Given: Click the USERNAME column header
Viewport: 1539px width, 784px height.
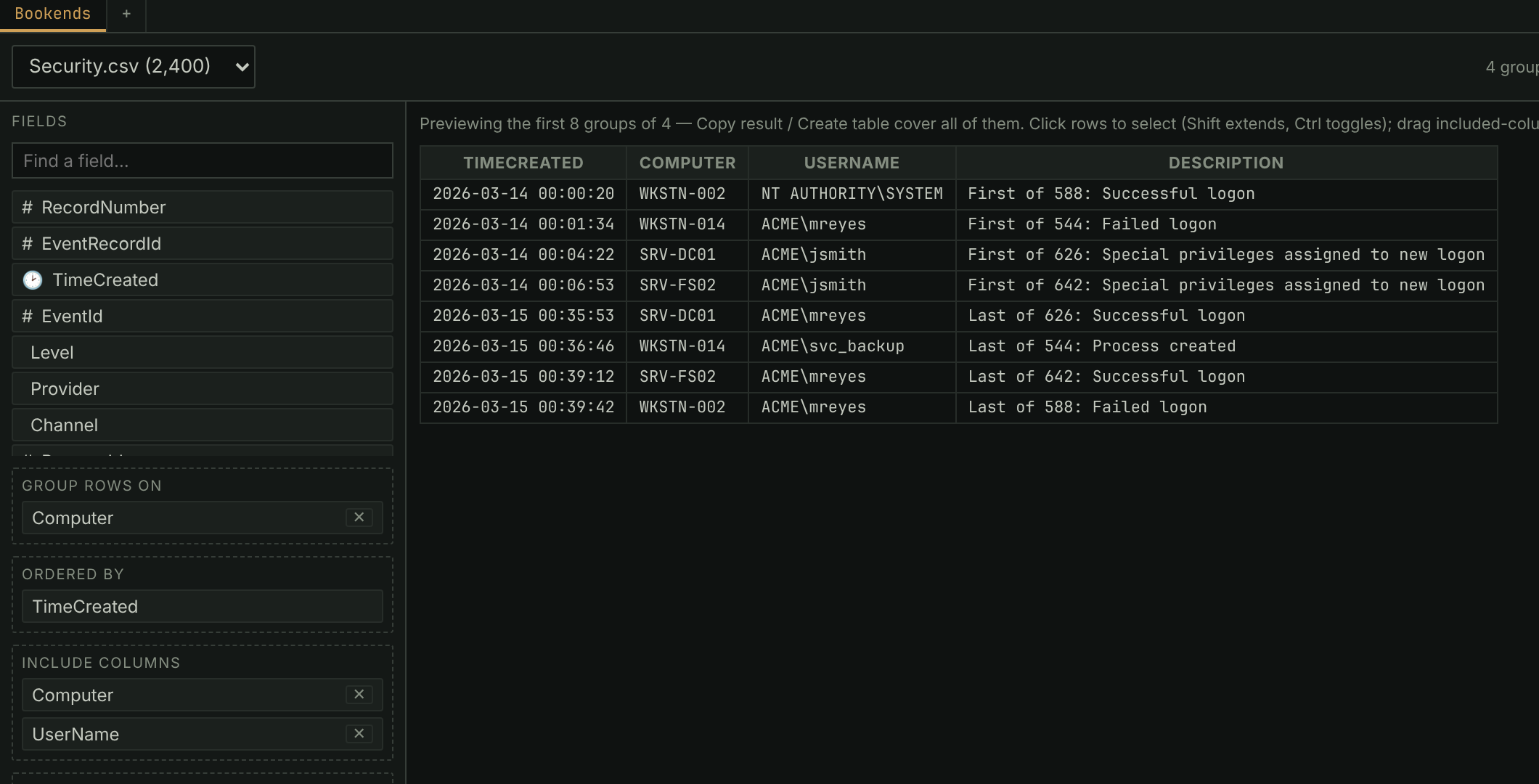Looking at the screenshot, I should pyautogui.click(x=852, y=163).
